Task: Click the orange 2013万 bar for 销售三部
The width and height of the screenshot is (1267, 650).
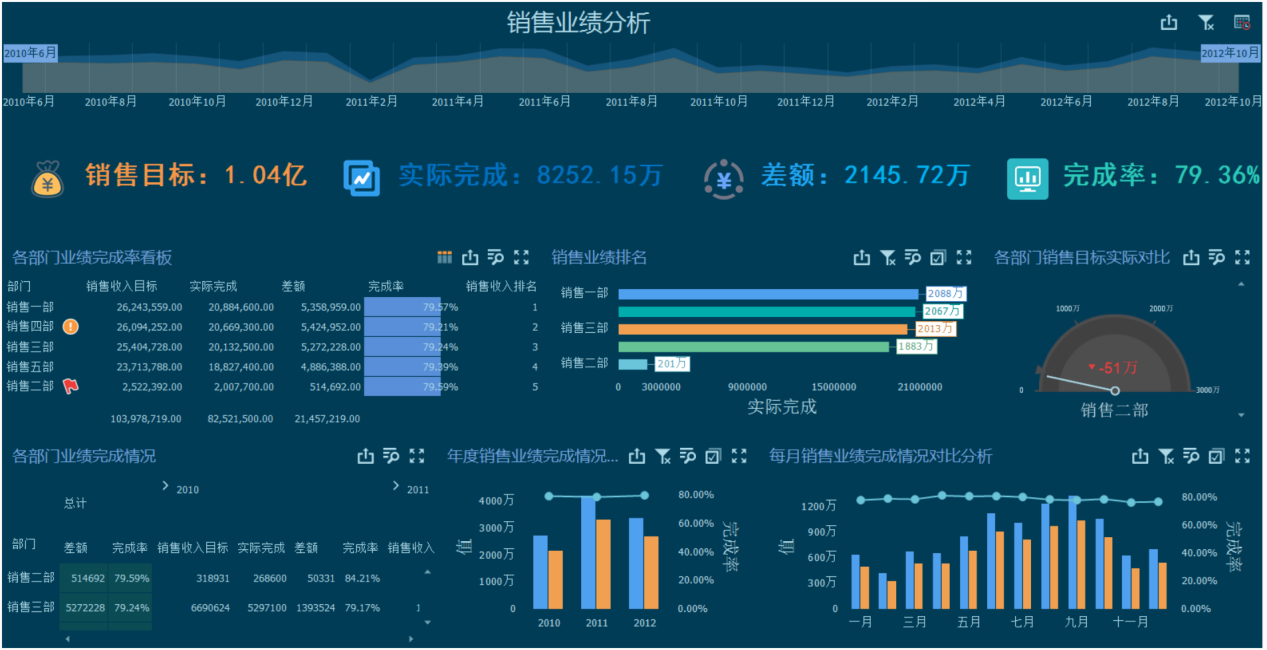Action: pyautogui.click(x=763, y=329)
